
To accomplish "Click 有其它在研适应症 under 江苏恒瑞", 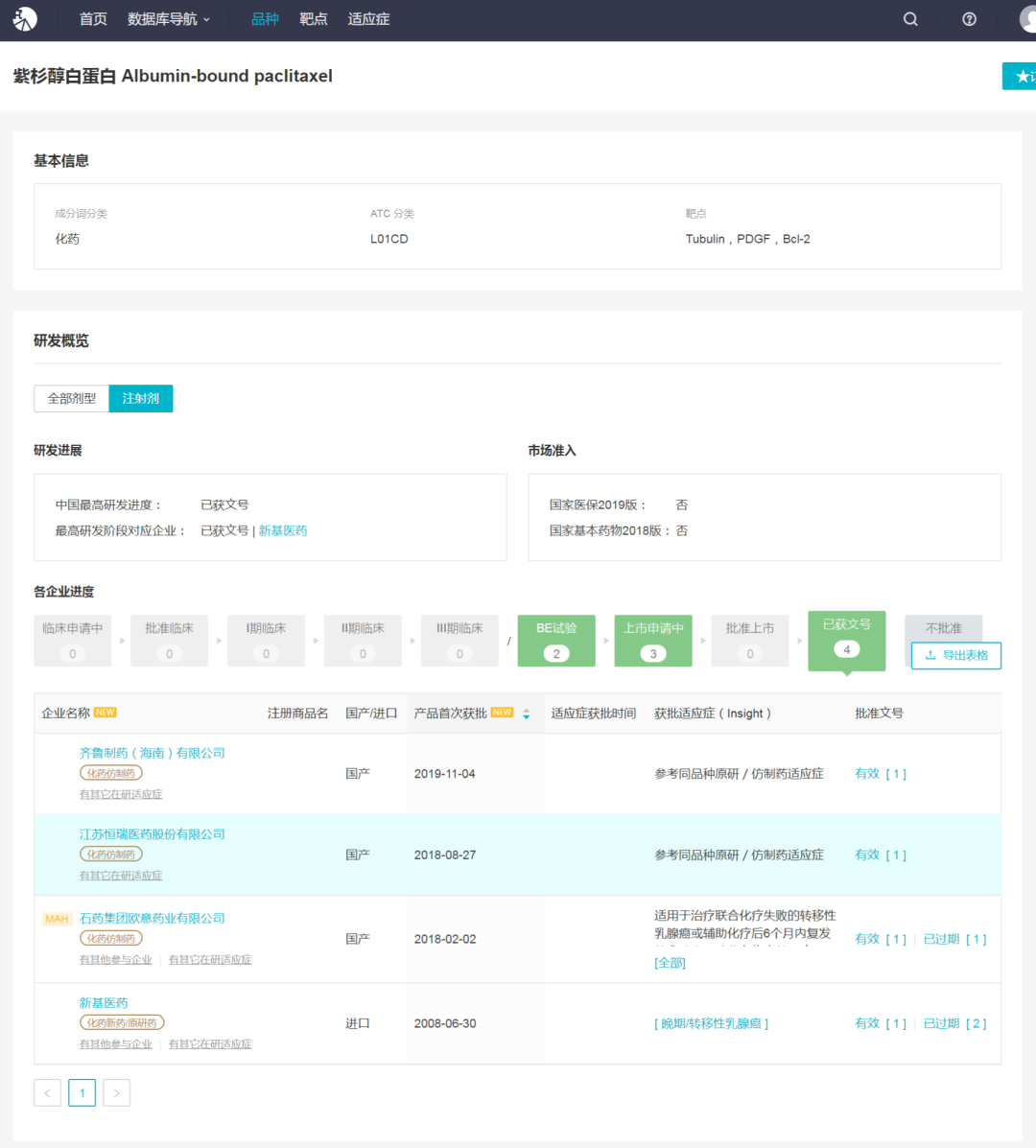I will click(121, 876).
